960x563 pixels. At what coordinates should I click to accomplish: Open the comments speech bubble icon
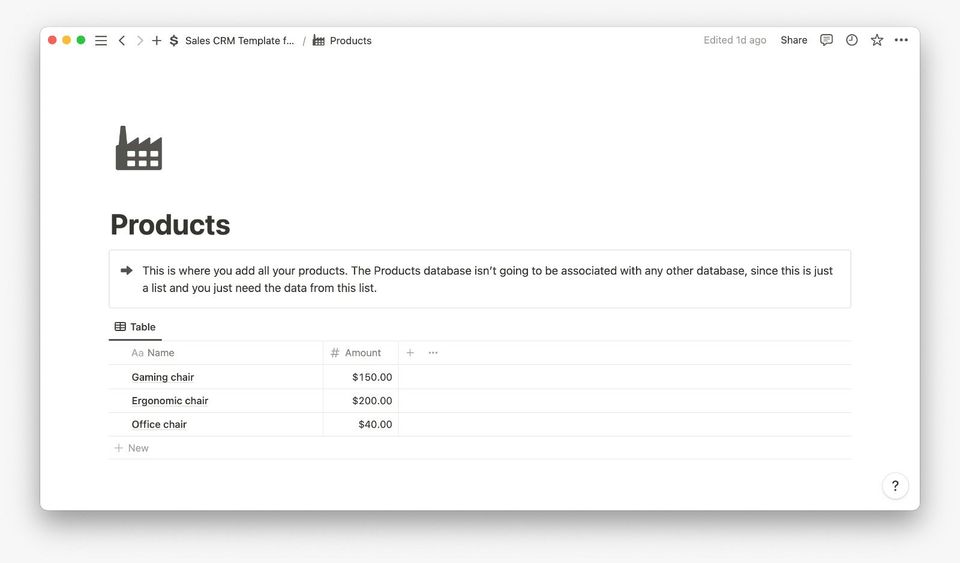(826, 40)
